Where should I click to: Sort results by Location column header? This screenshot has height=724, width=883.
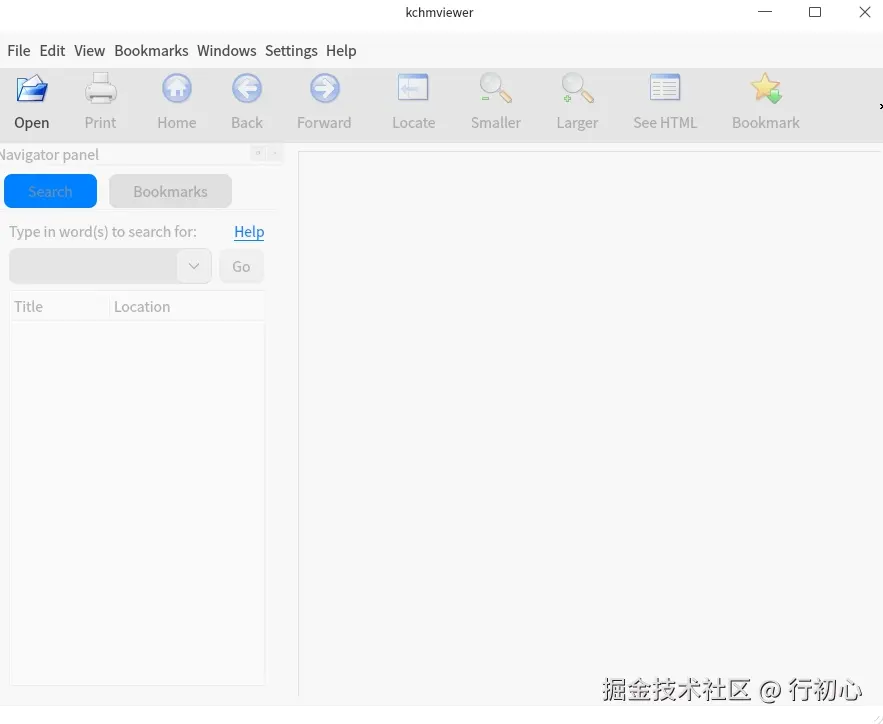click(186, 307)
